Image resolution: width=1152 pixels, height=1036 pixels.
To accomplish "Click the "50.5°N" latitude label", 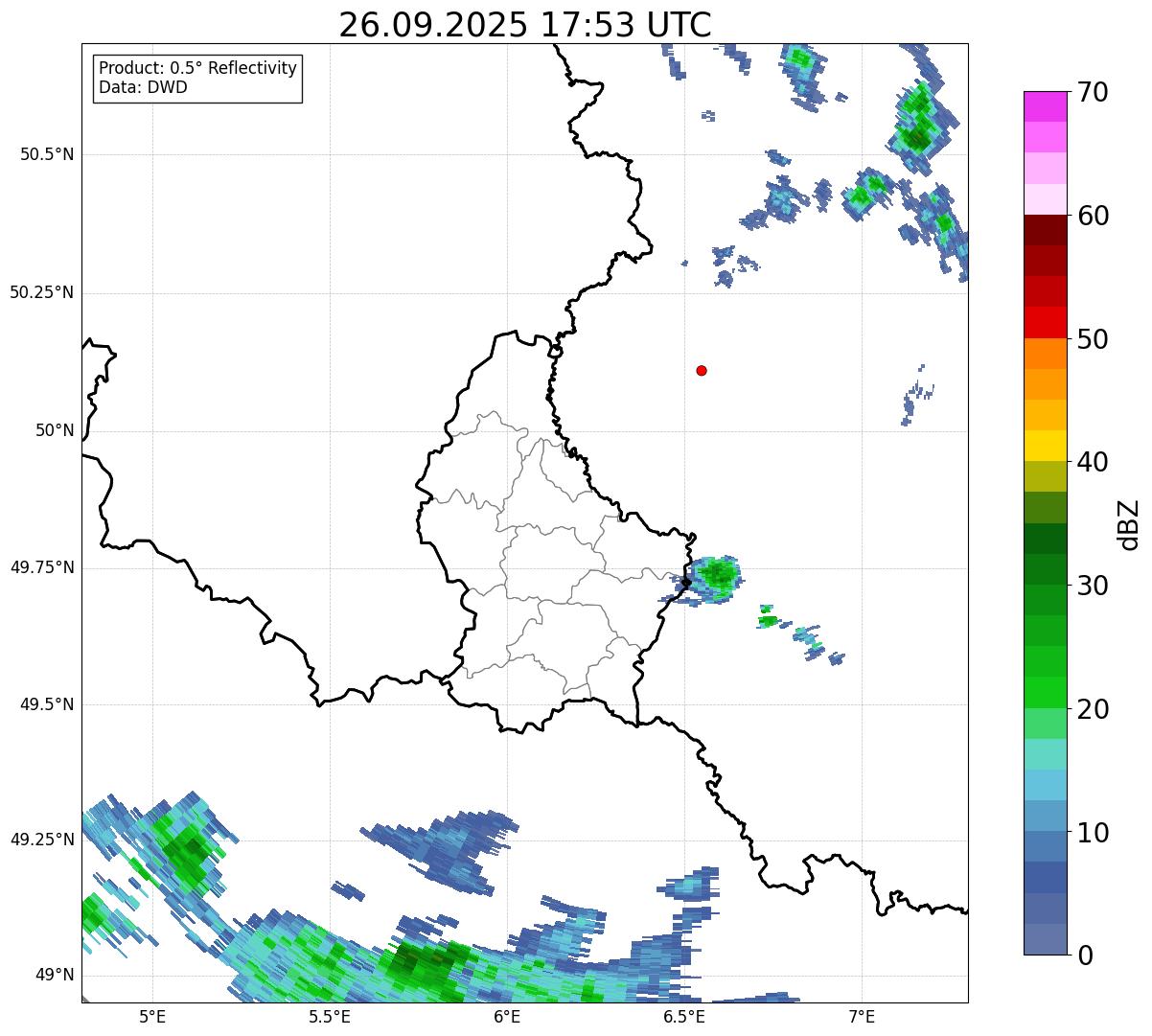I will click(x=47, y=154).
